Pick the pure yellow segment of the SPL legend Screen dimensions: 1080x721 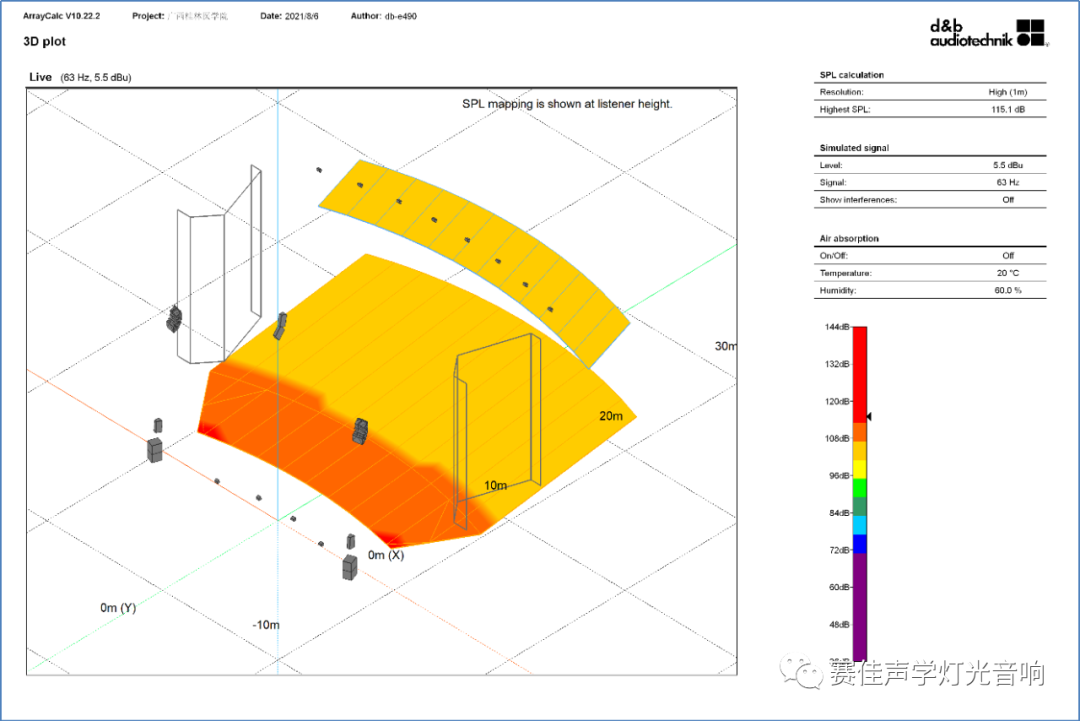tap(860, 469)
